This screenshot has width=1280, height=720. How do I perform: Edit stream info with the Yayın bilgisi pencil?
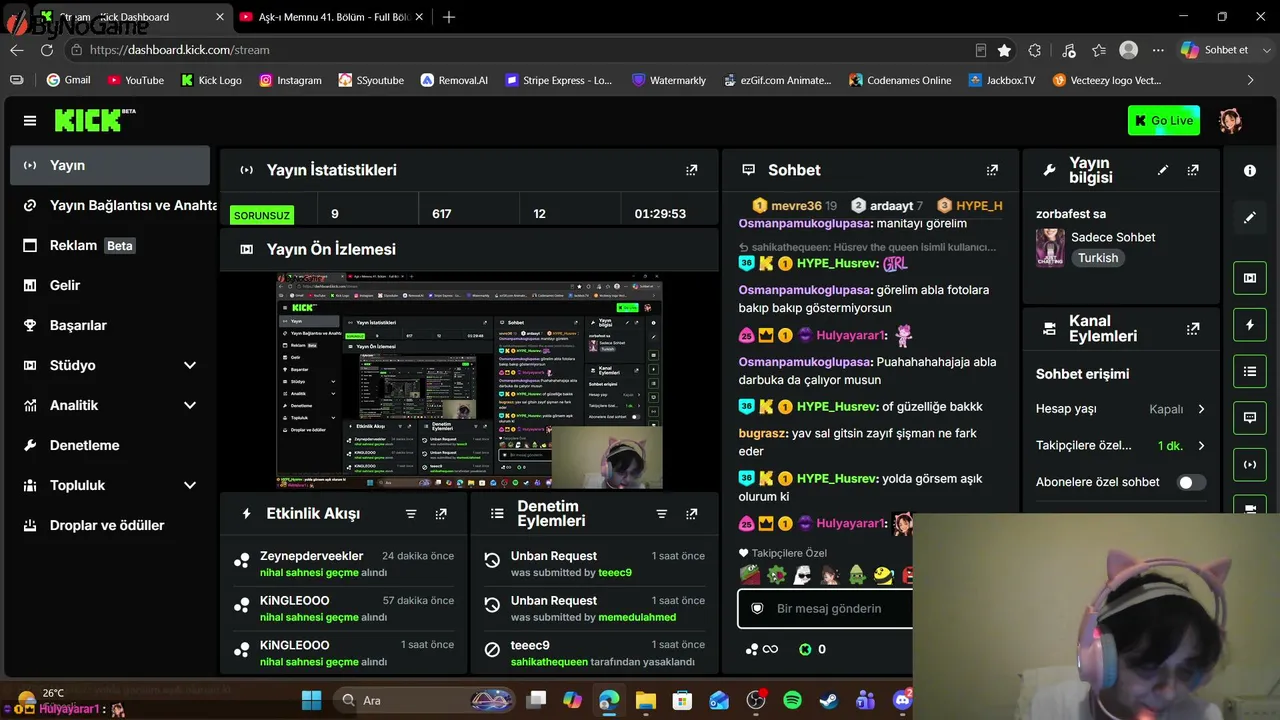tap(1163, 170)
